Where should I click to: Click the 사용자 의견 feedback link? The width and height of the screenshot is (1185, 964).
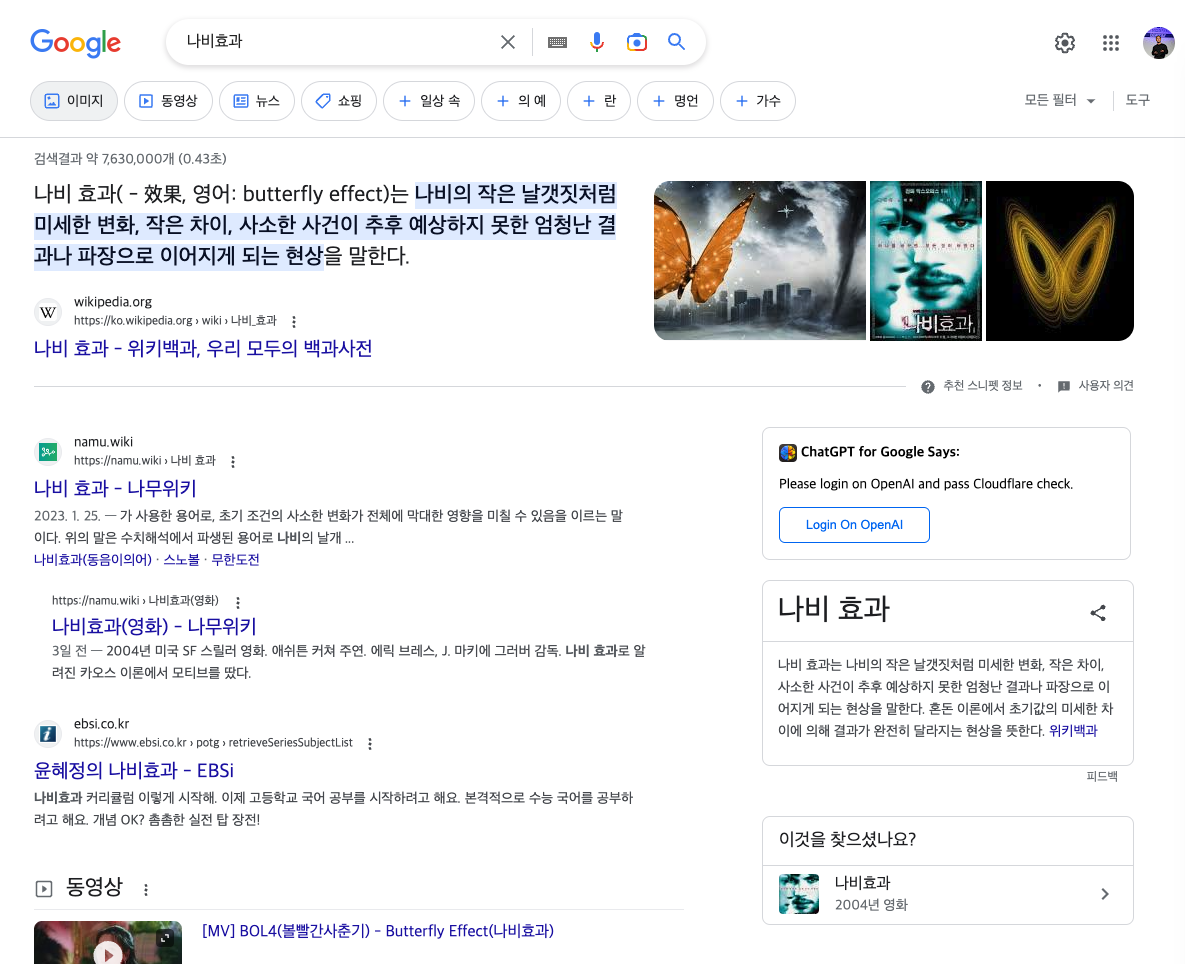coord(1096,386)
